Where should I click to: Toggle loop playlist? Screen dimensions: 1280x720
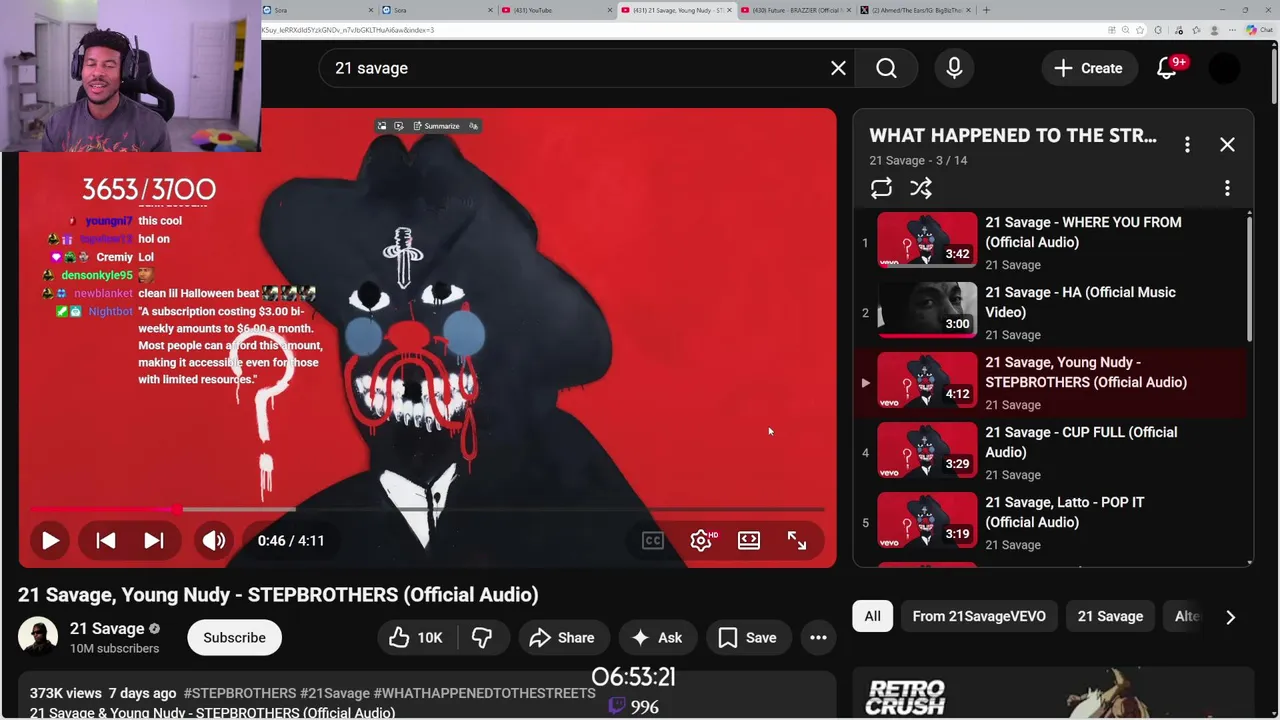pos(881,188)
